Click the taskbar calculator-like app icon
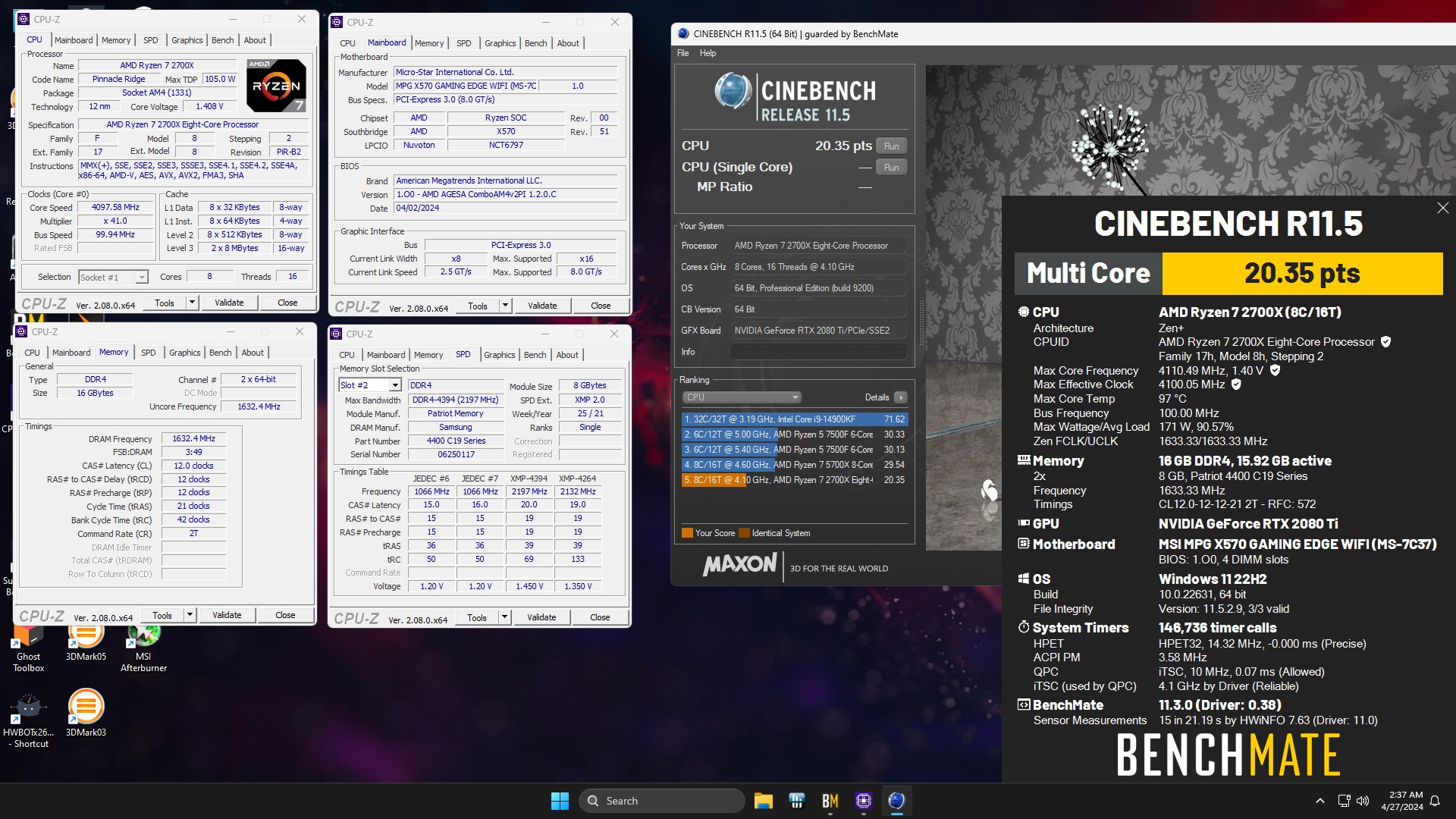This screenshot has width=1456, height=819. pos(796,801)
